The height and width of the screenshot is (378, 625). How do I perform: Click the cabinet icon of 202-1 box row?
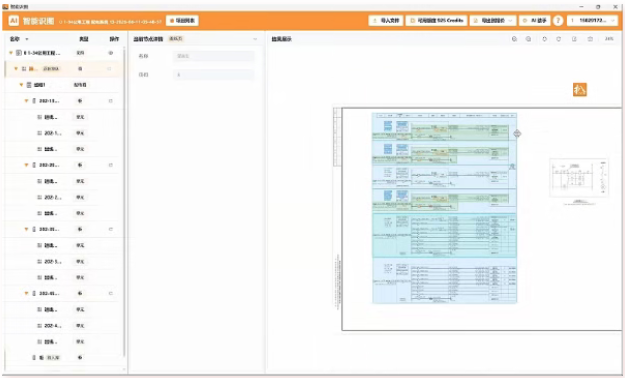point(34,101)
